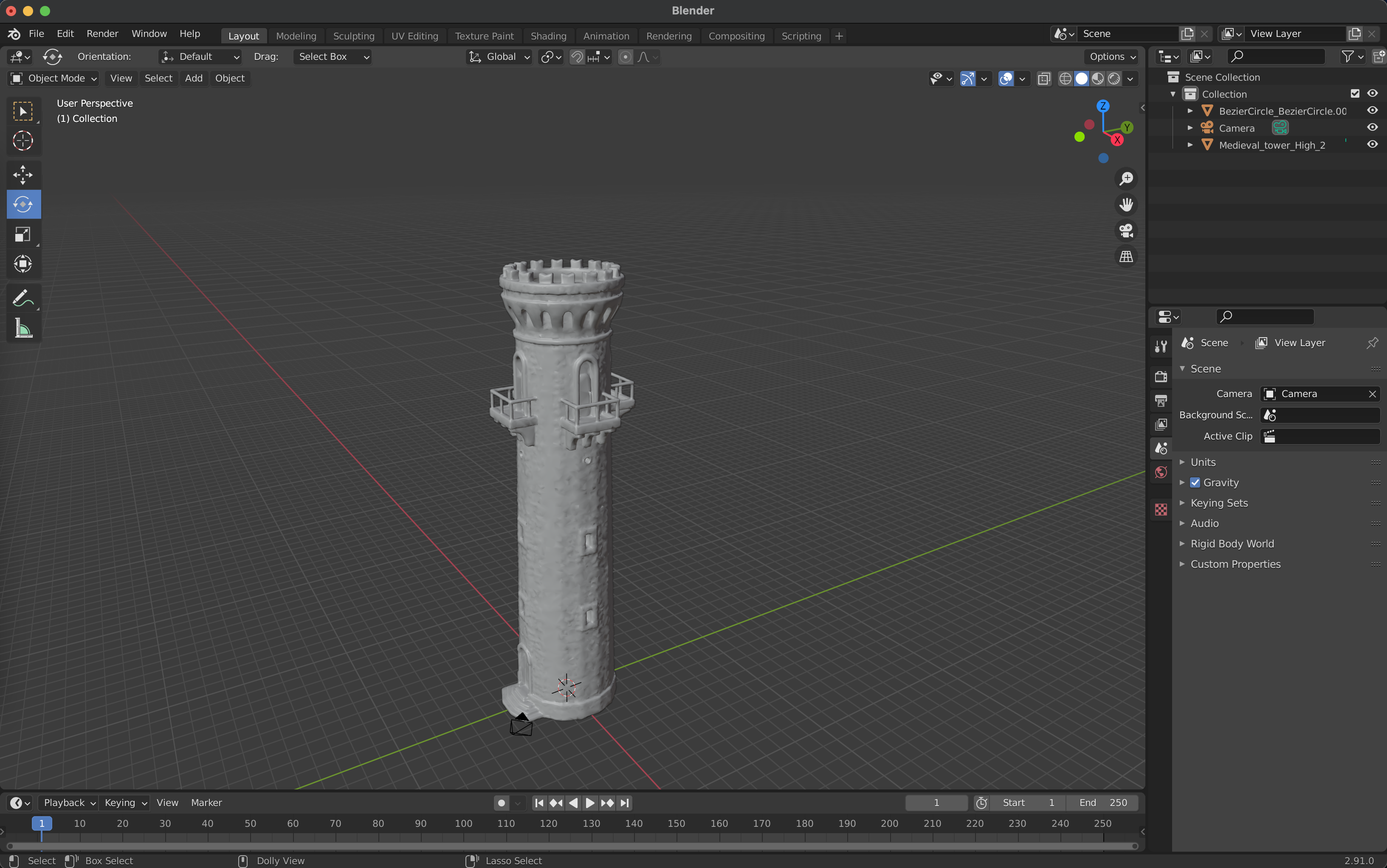Screen dimensions: 1387x868
Task: Toggle the Gravity checkbox
Action: coord(1195,482)
